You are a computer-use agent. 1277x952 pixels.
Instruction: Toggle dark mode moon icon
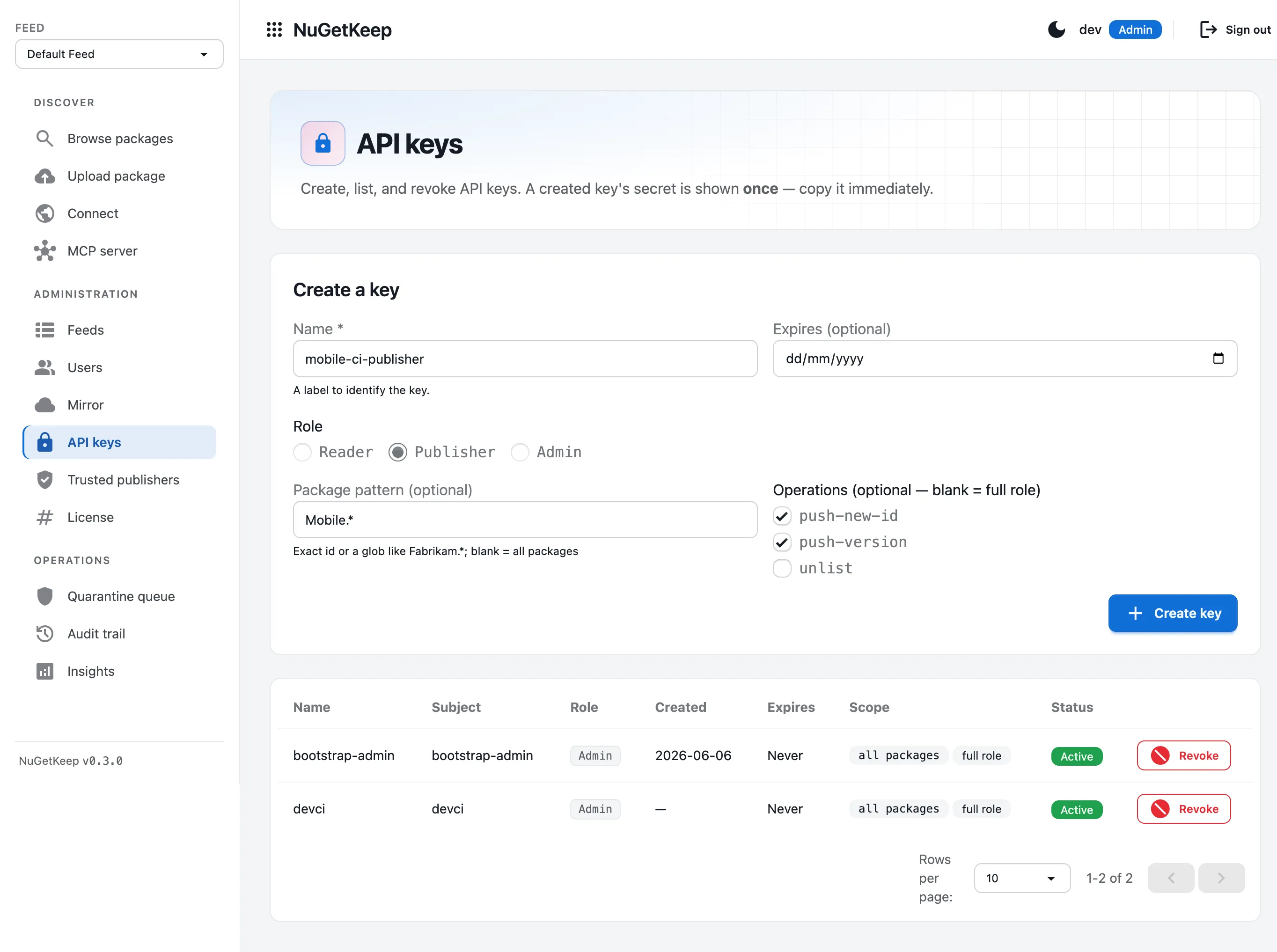(1057, 29)
